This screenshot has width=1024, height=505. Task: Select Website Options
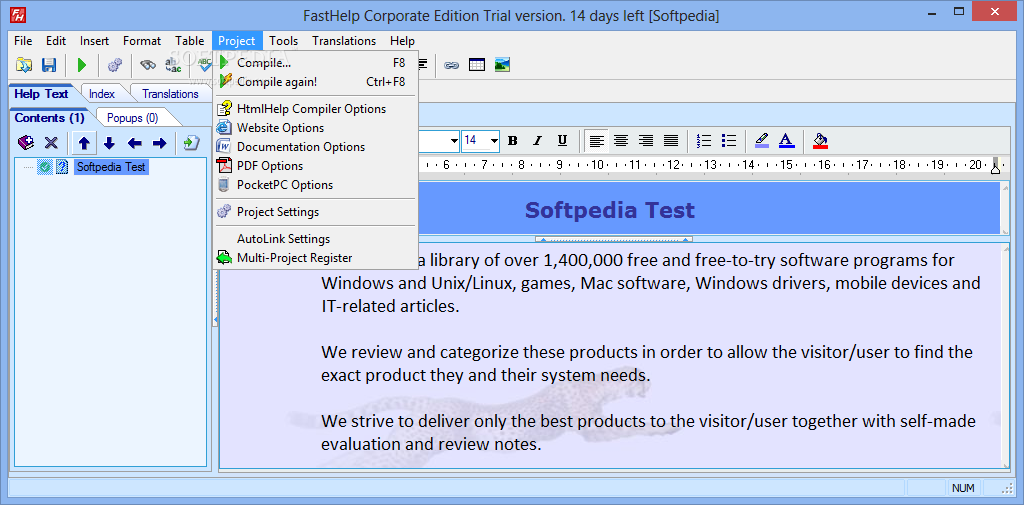pyautogui.click(x=315, y=127)
